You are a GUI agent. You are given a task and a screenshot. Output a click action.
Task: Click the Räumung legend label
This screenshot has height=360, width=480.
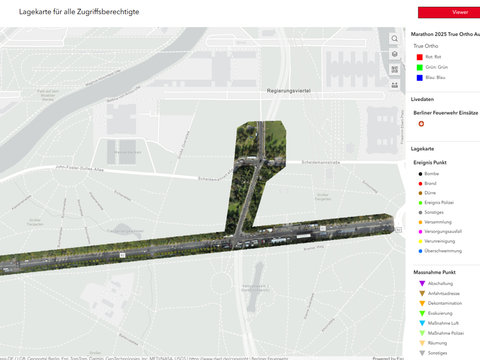tap(437, 343)
